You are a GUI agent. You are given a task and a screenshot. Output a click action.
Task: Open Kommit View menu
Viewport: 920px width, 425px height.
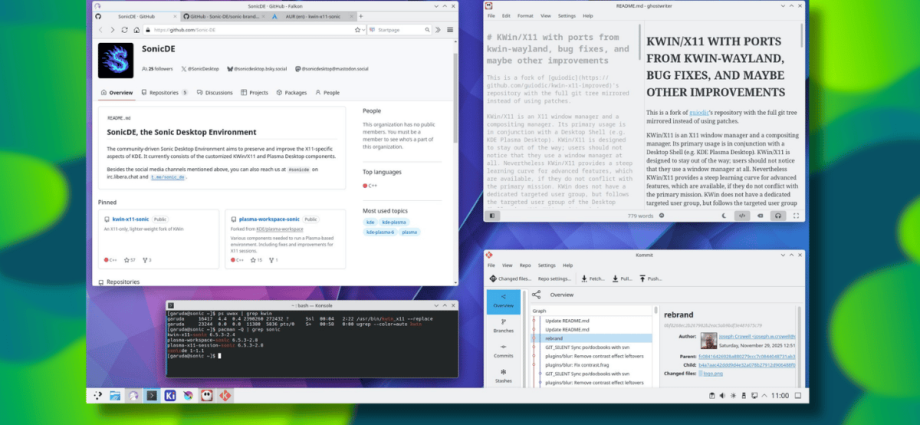pyautogui.click(x=507, y=265)
